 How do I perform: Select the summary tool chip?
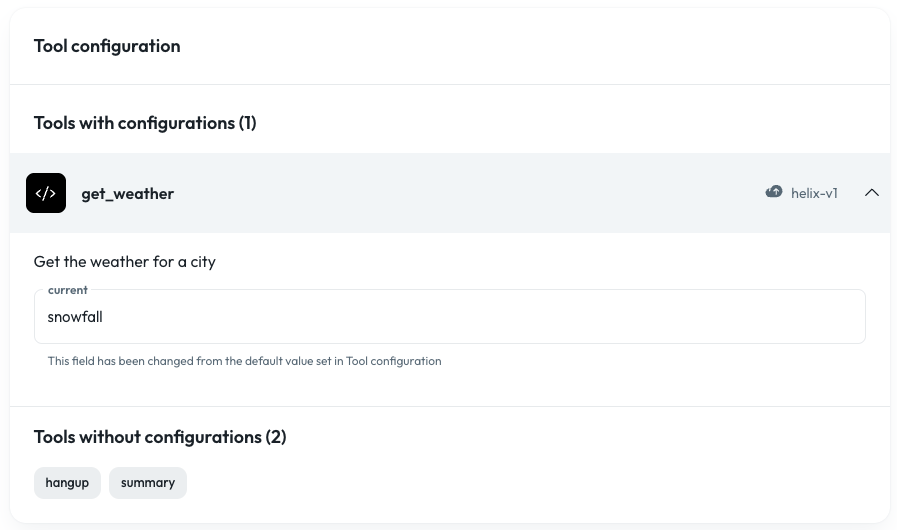[148, 482]
